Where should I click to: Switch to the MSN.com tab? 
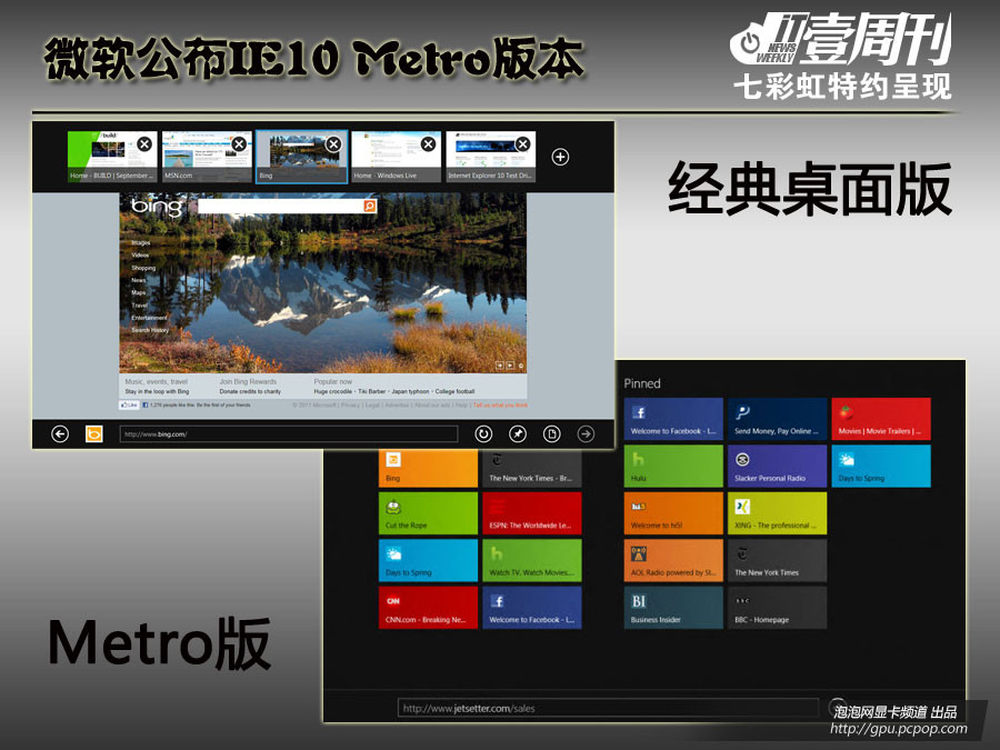coord(207,157)
